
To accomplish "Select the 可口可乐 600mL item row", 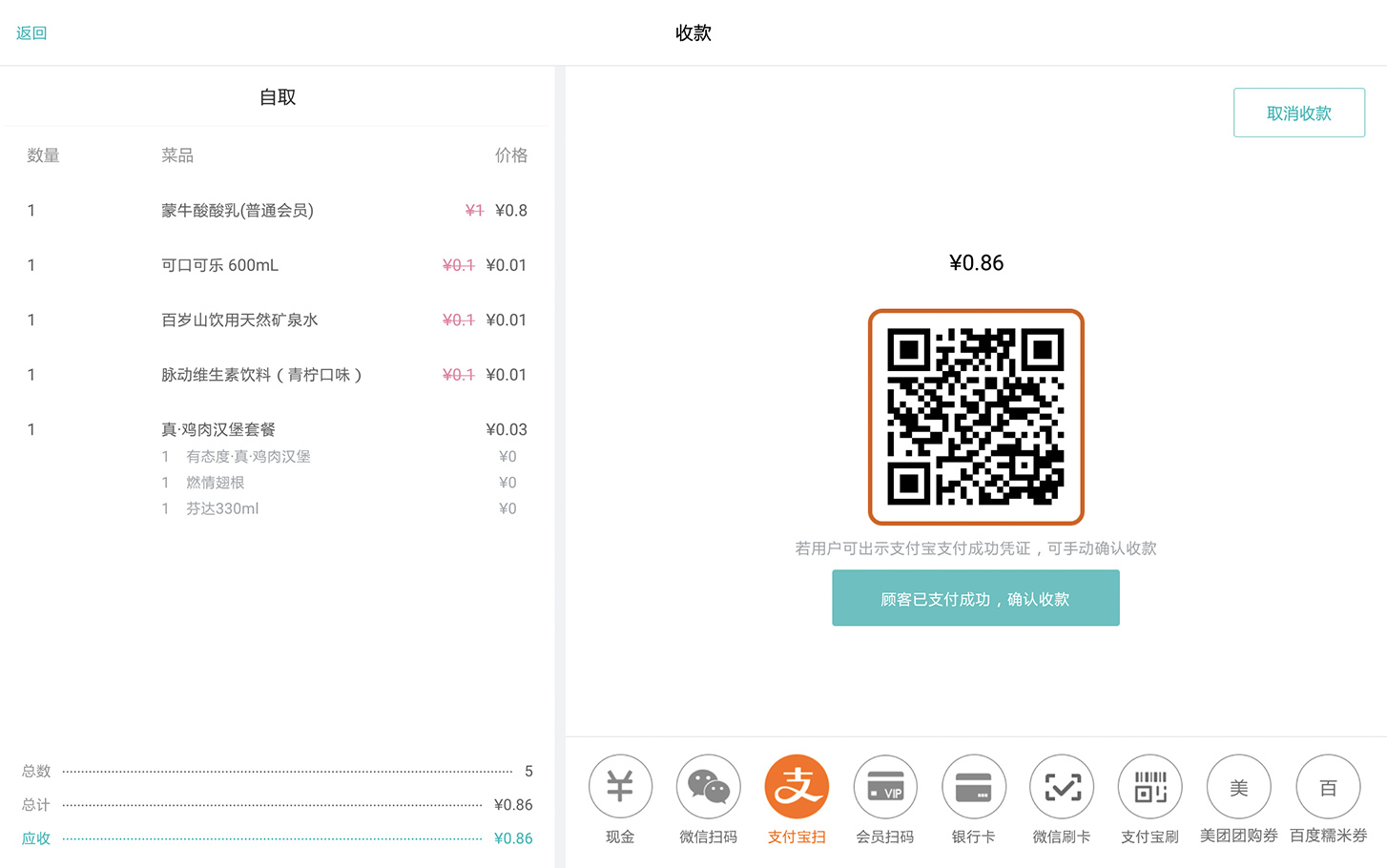I will (x=277, y=265).
